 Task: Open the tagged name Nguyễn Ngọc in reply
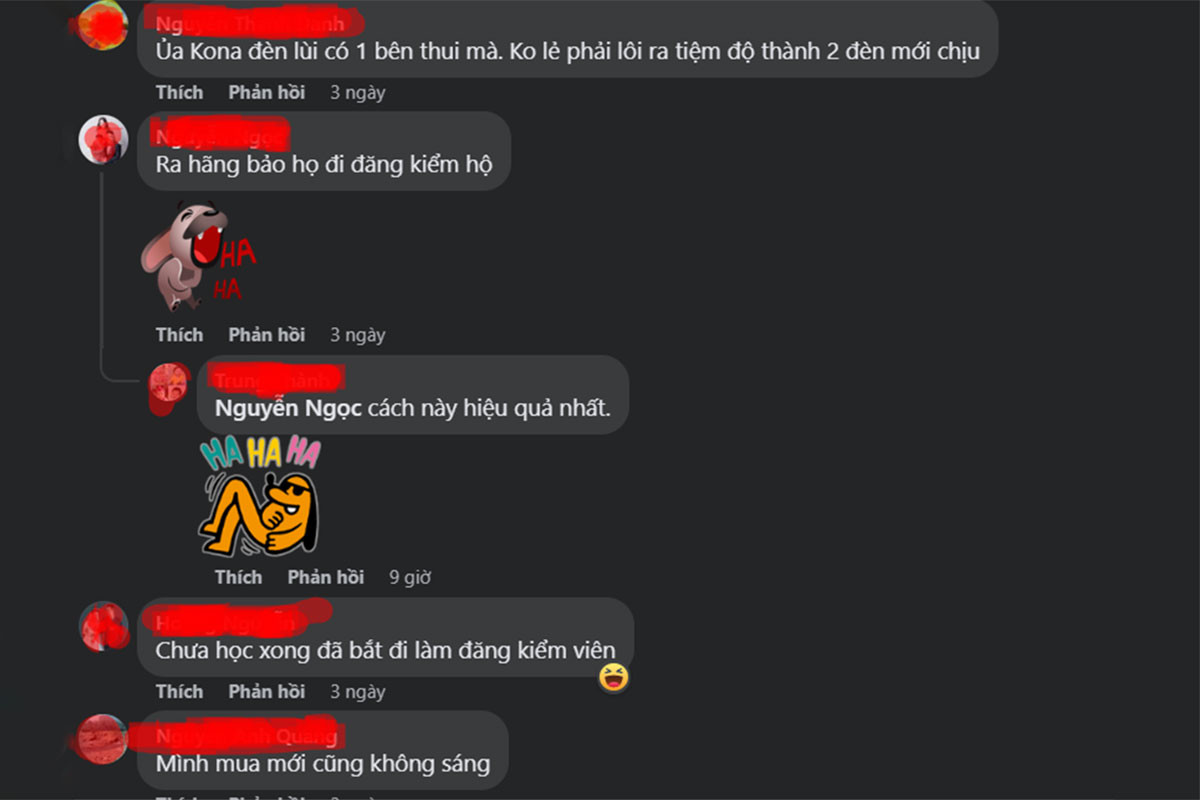[x=288, y=409]
